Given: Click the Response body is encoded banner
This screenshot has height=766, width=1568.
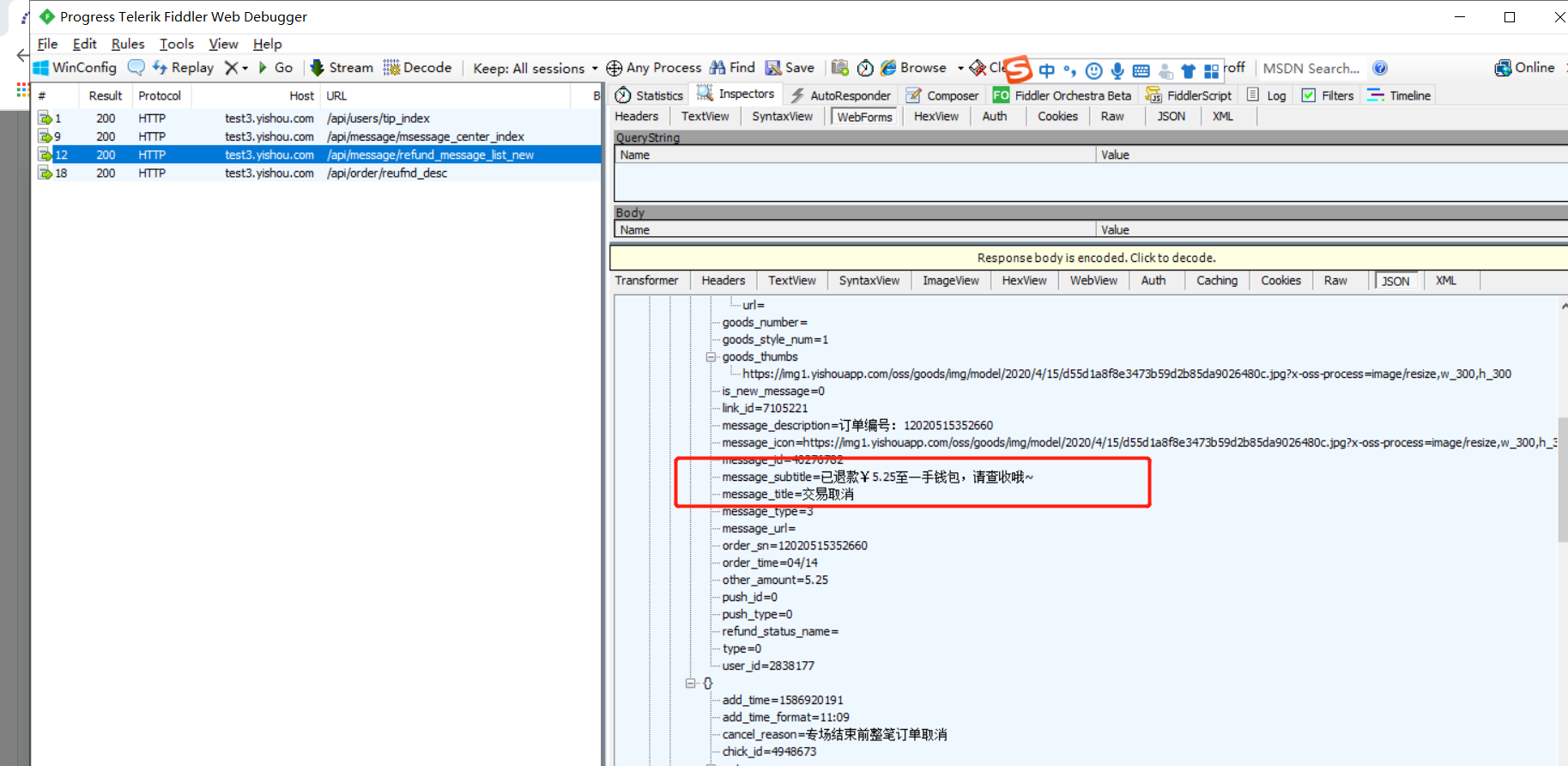Looking at the screenshot, I should 1088,258.
